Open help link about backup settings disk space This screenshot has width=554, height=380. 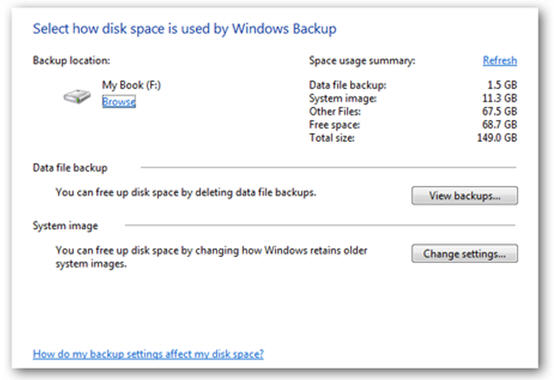[x=148, y=354]
